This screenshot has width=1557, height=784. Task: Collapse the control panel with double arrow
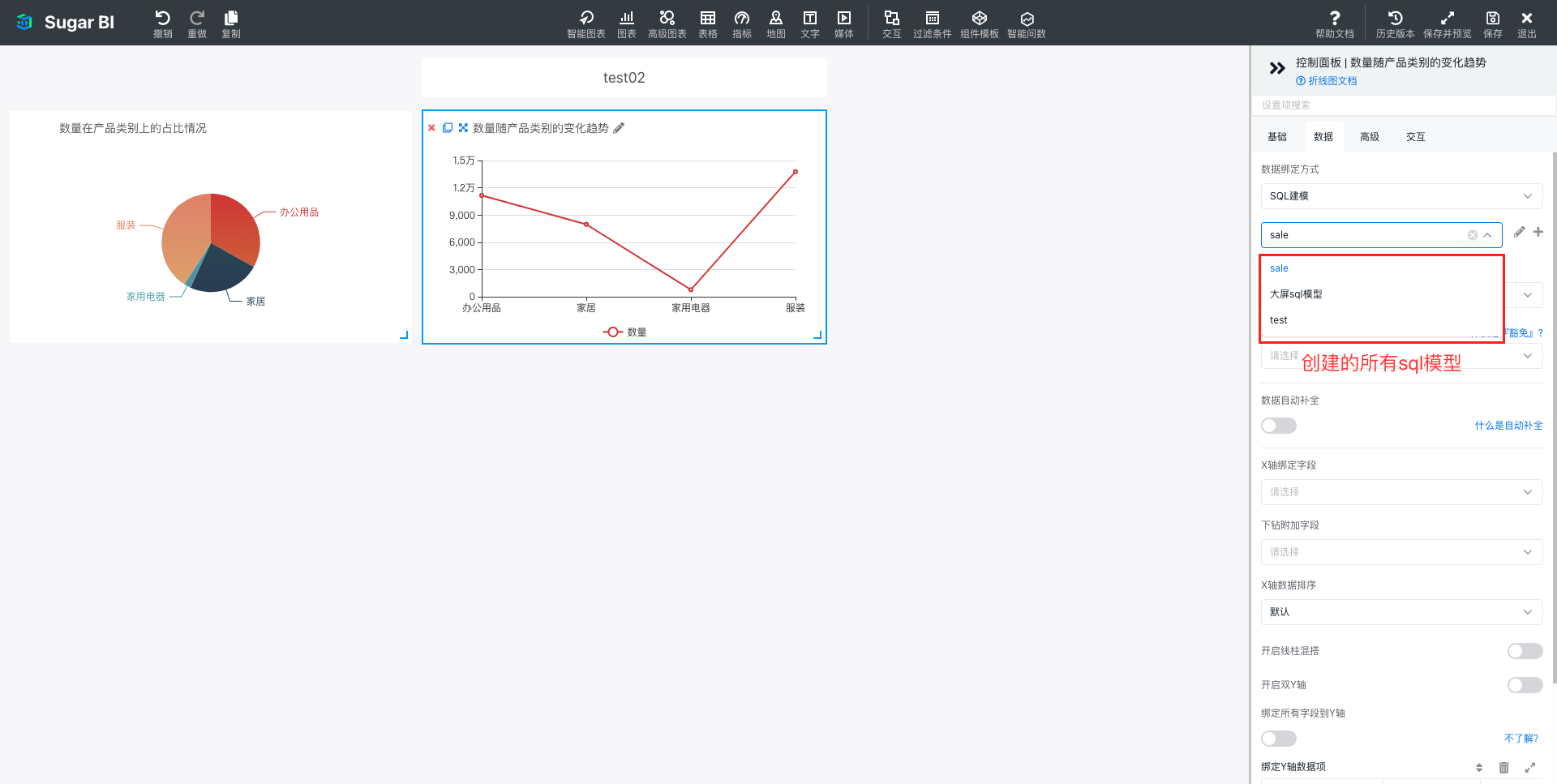click(x=1277, y=68)
